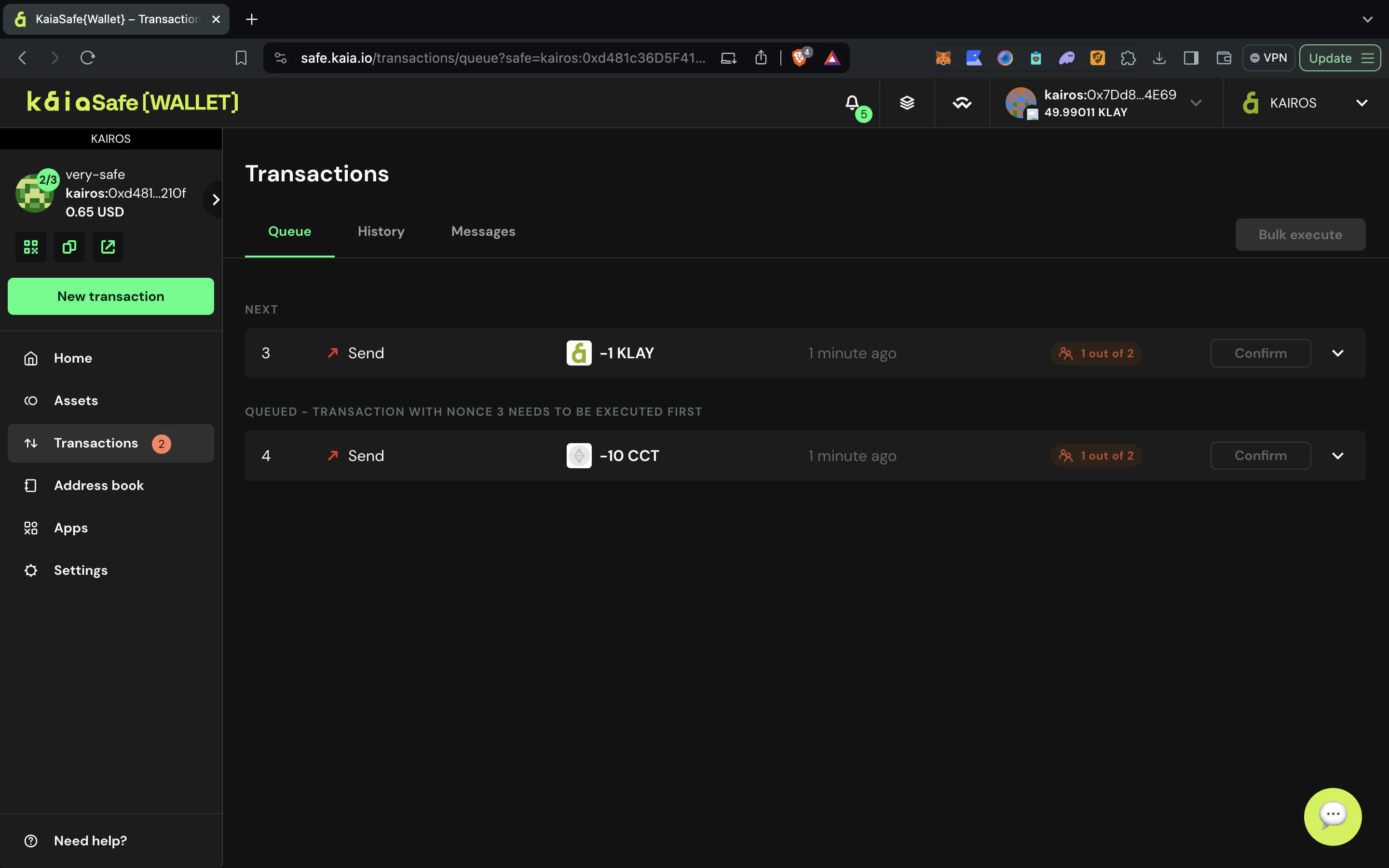
Task: Open Safe in block explorer icon
Action: [108, 247]
